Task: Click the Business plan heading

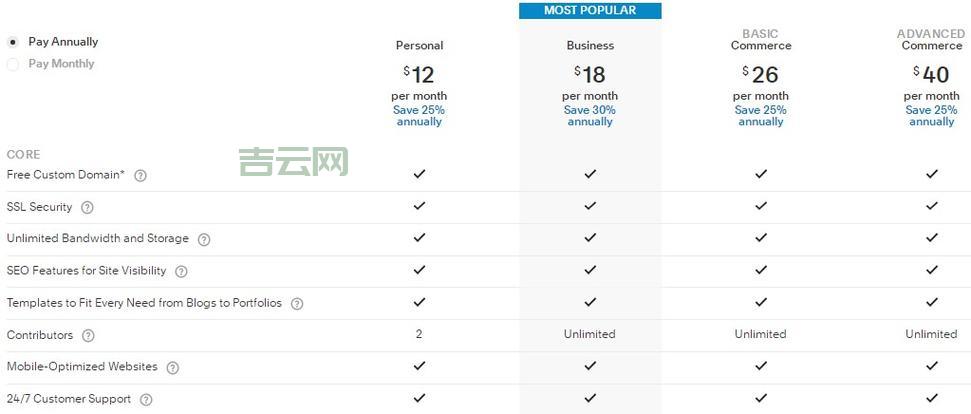Action: (590, 45)
